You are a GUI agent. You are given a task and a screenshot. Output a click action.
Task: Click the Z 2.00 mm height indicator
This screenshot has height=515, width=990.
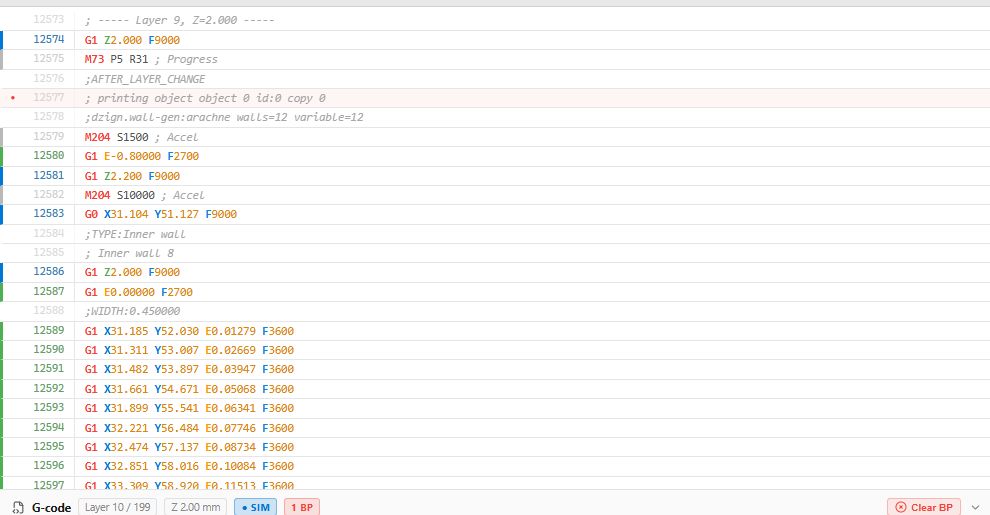pos(196,507)
